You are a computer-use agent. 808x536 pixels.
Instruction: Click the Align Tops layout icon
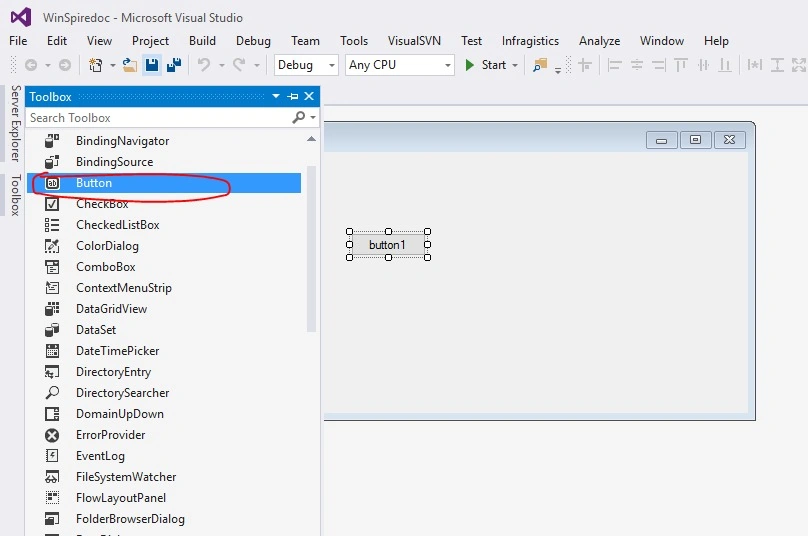pos(681,65)
